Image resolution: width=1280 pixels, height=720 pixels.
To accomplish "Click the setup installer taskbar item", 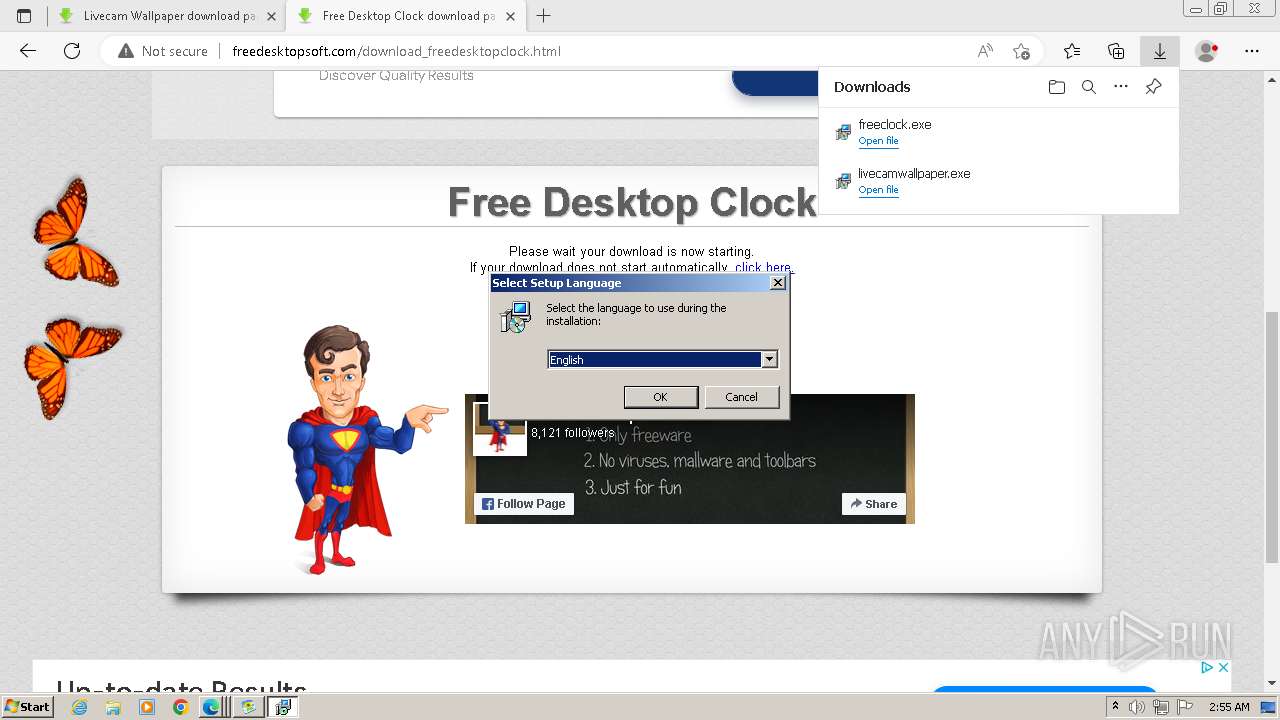I will pos(283,707).
